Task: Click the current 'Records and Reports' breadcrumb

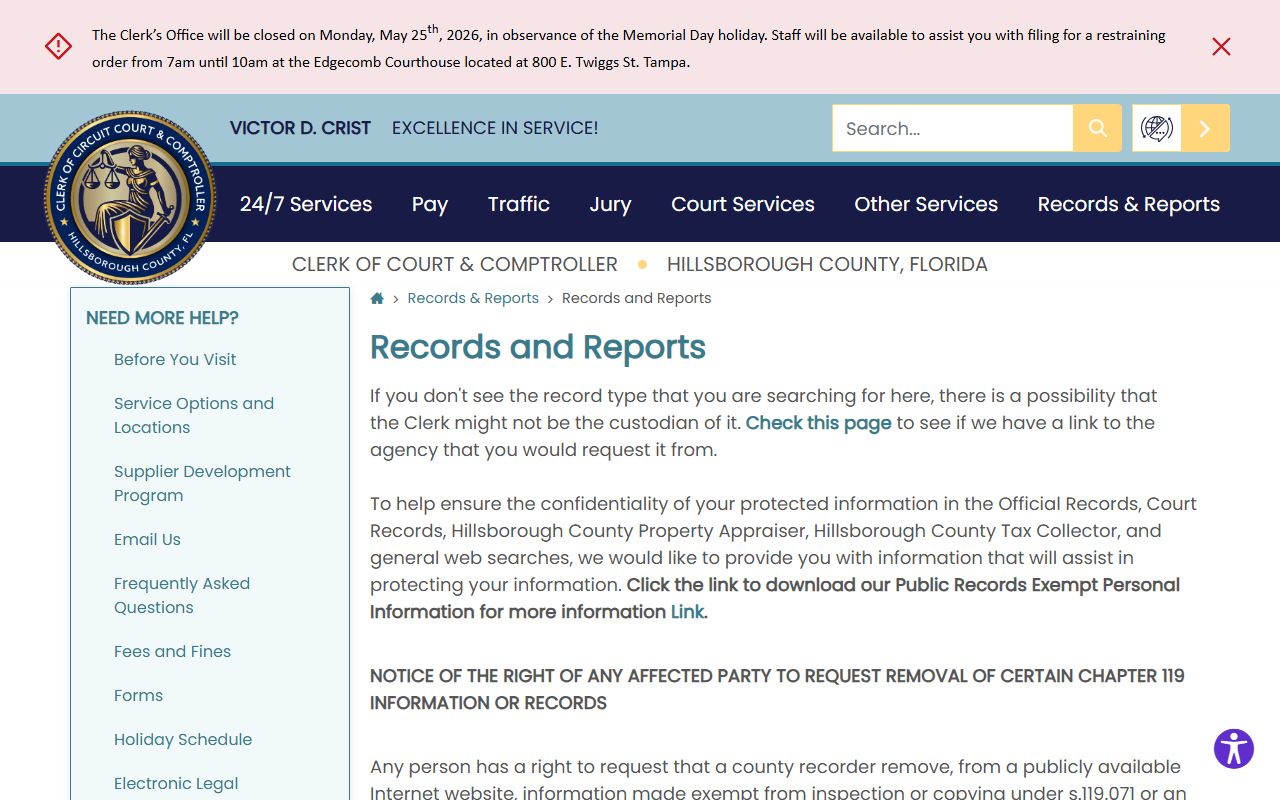Action: pos(637,298)
